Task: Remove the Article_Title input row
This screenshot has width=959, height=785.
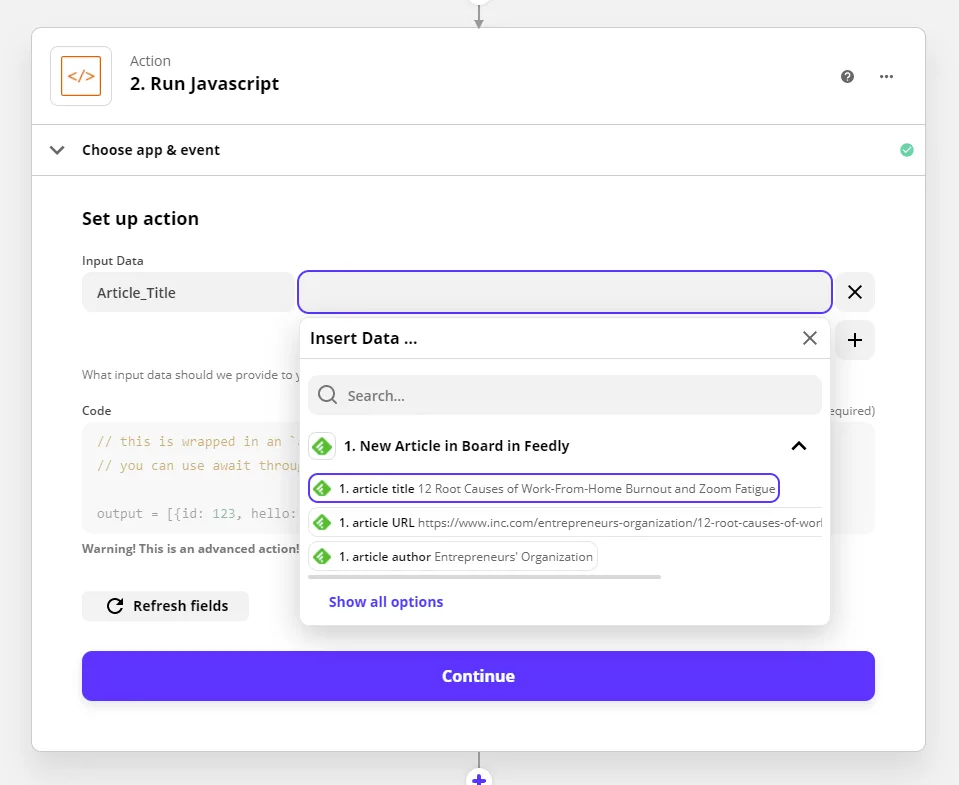Action: tap(854, 292)
